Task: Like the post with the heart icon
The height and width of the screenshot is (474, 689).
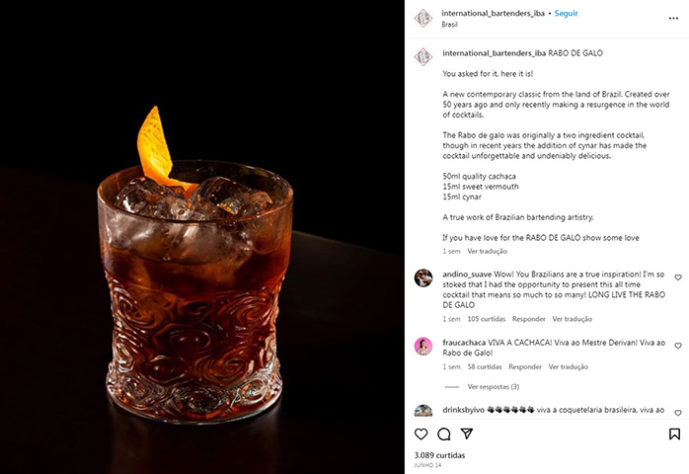Action: [421, 434]
